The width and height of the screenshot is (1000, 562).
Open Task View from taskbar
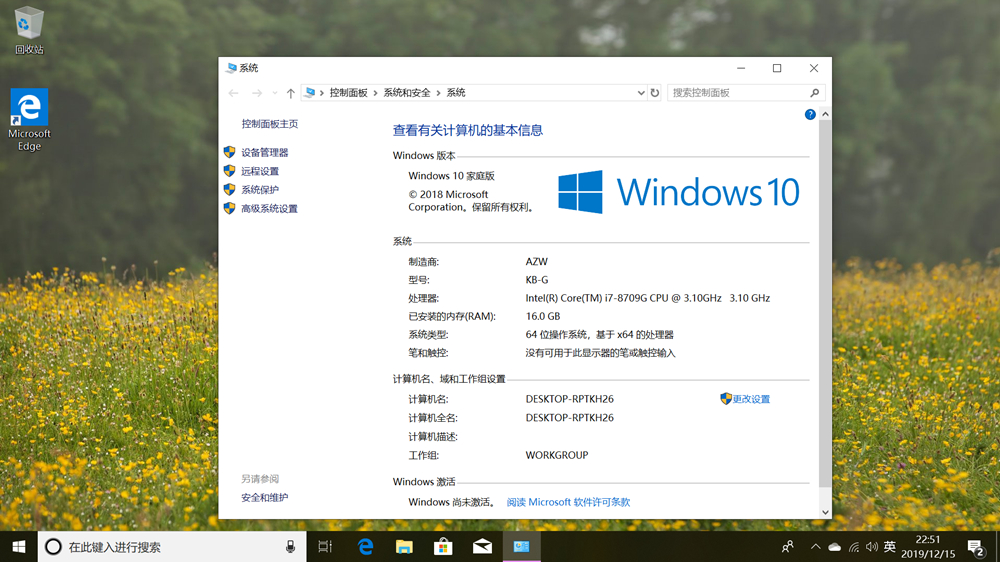[325, 547]
